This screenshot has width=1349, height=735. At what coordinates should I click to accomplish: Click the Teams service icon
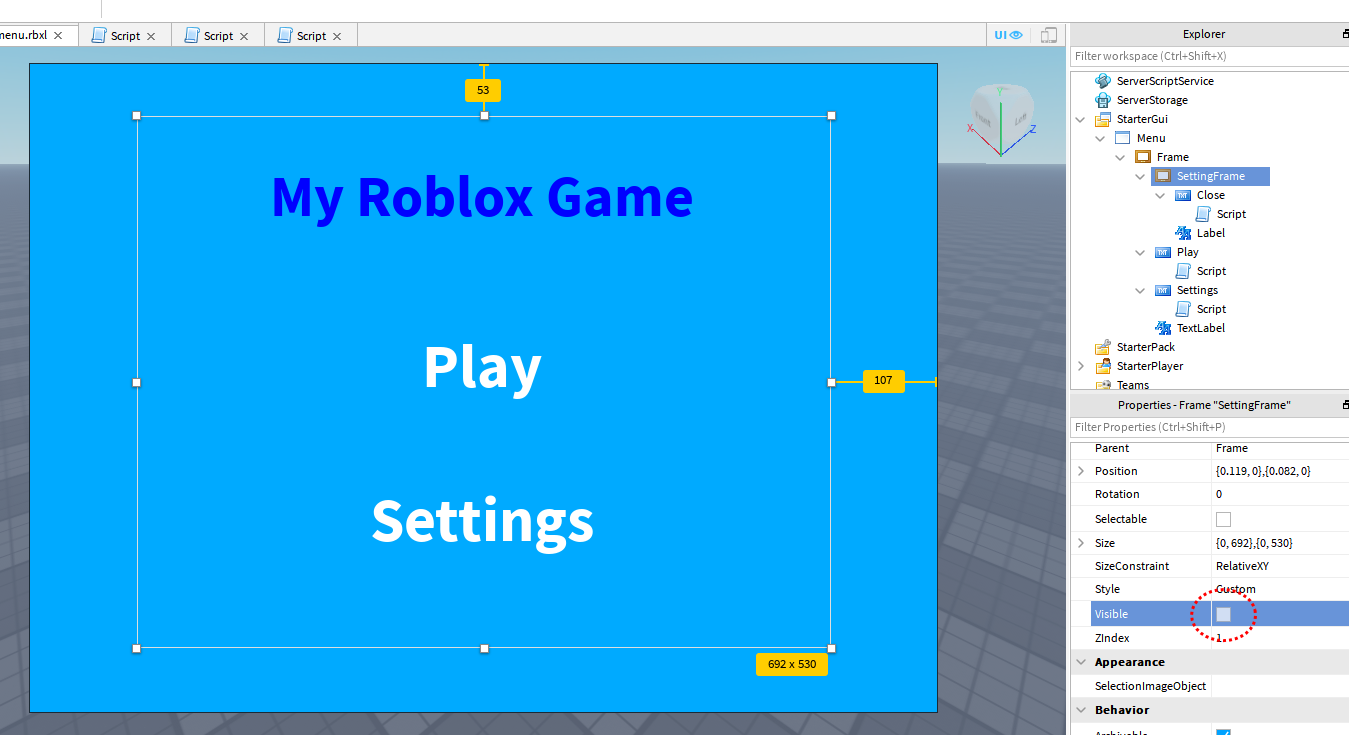(x=1103, y=384)
